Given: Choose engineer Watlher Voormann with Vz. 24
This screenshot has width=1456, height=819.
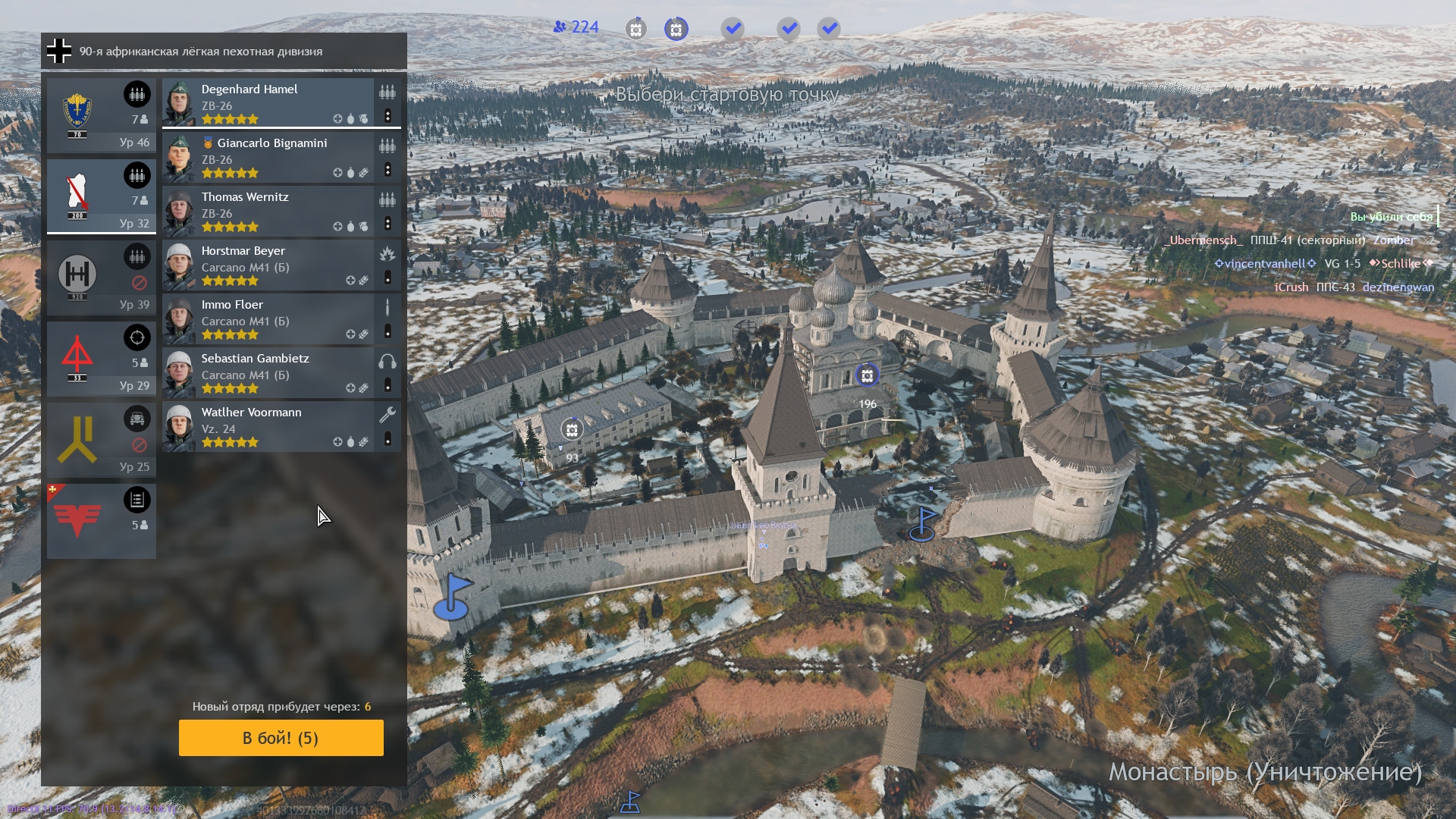Looking at the screenshot, I should click(x=281, y=426).
